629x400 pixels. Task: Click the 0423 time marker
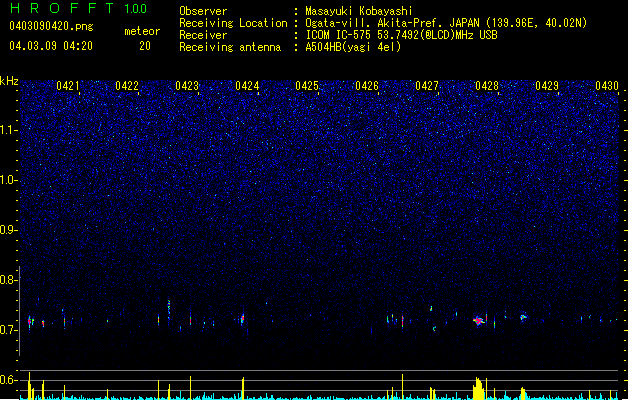[x=187, y=86]
